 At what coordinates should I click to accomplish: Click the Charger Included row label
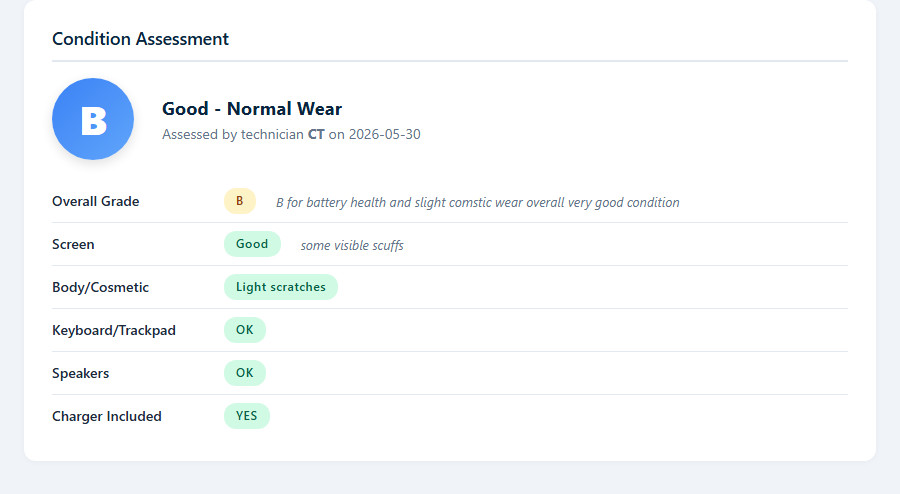[107, 417]
